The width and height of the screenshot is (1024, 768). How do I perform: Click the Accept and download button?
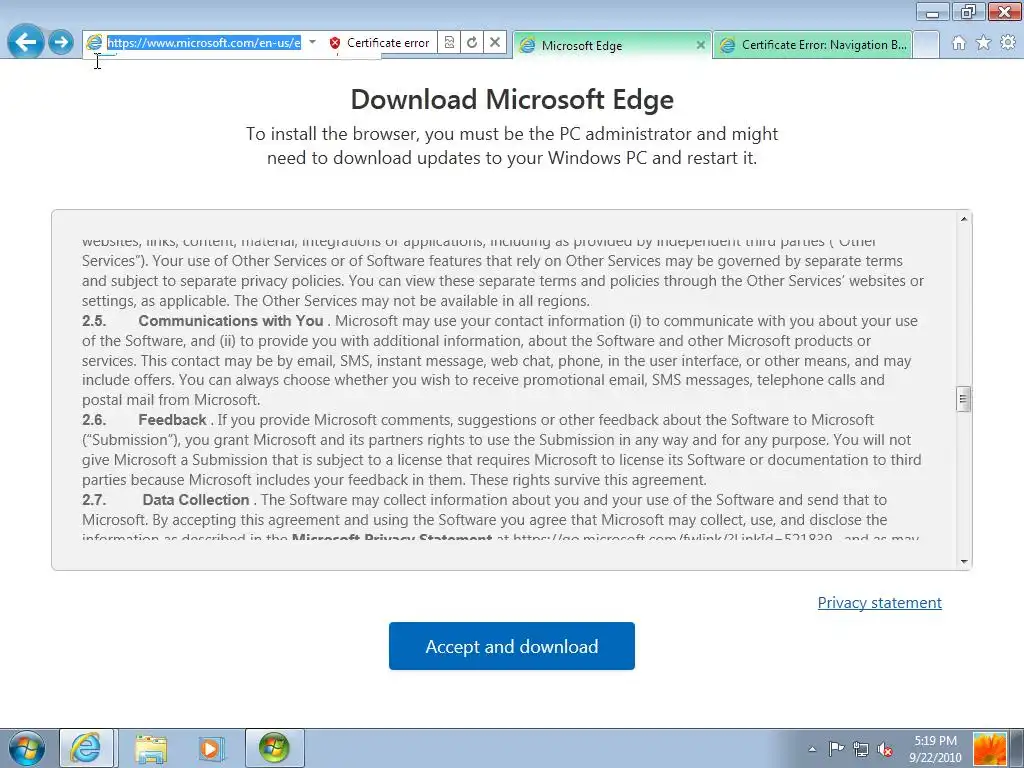coord(511,646)
